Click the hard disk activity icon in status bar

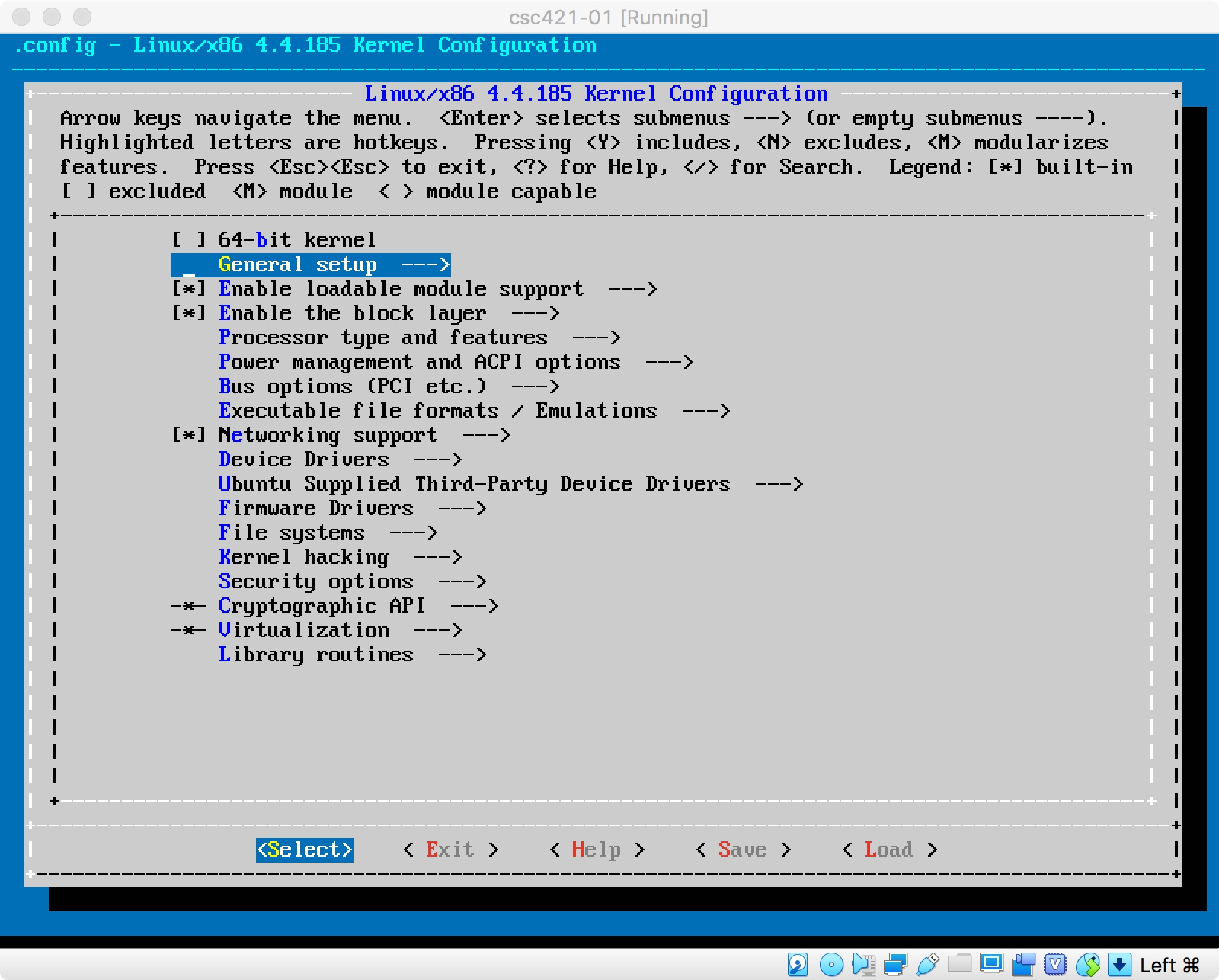(798, 964)
